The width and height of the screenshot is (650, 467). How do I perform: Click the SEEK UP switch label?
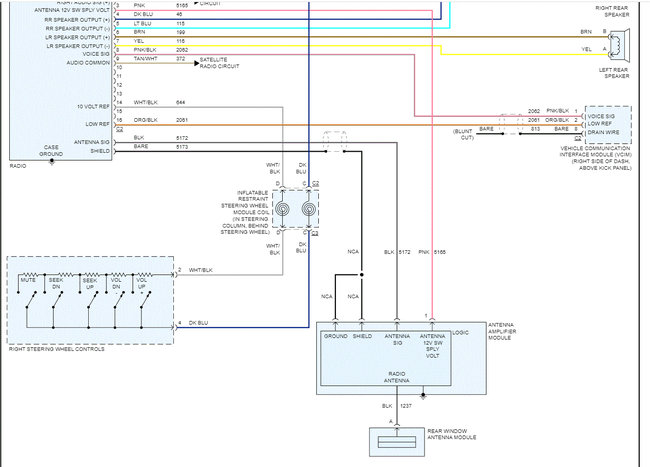click(x=90, y=283)
